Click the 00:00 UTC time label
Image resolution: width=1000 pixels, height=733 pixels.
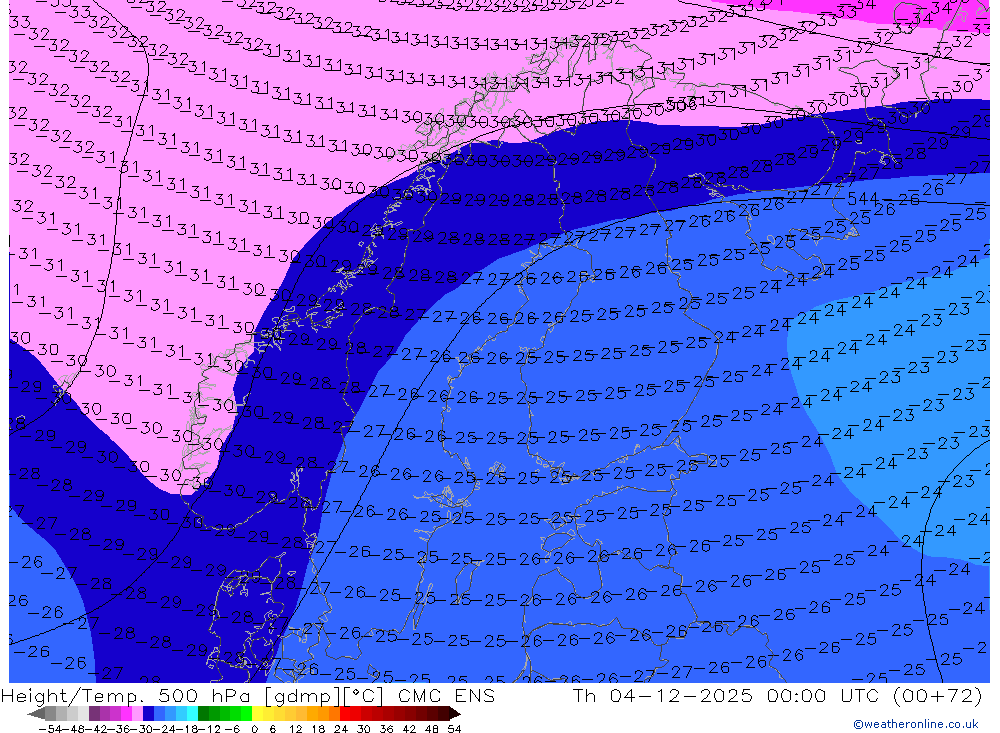pos(823,695)
